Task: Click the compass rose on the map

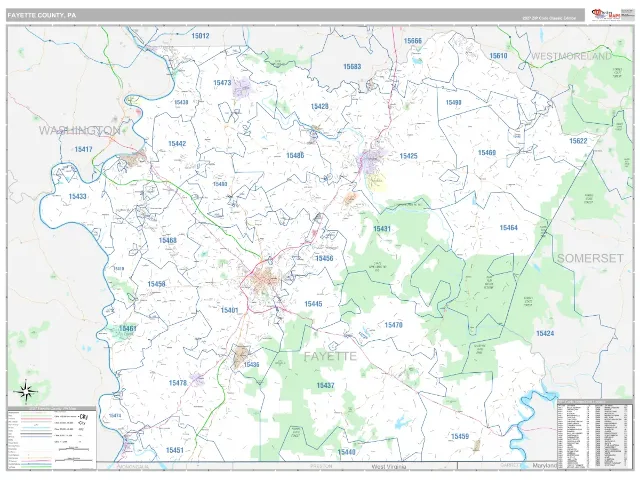Action: (26, 392)
